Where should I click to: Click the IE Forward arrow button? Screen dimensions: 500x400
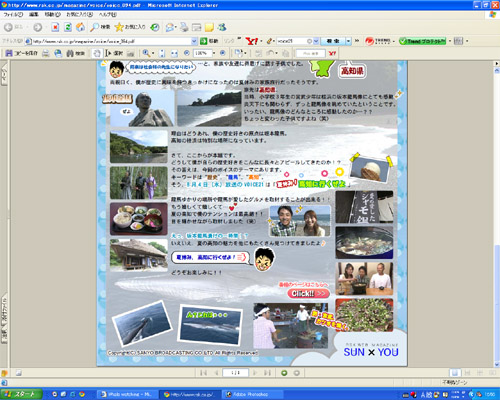37,27
